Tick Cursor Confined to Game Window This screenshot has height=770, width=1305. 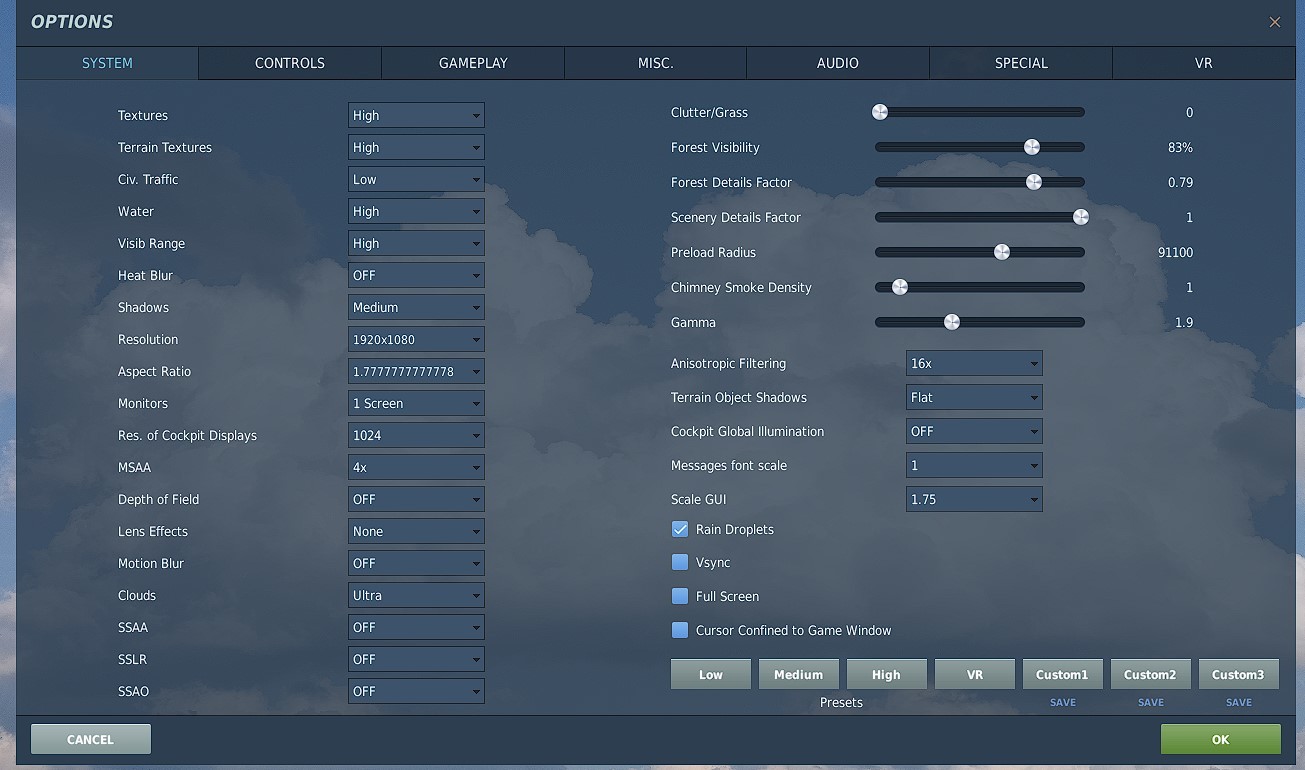tap(680, 630)
